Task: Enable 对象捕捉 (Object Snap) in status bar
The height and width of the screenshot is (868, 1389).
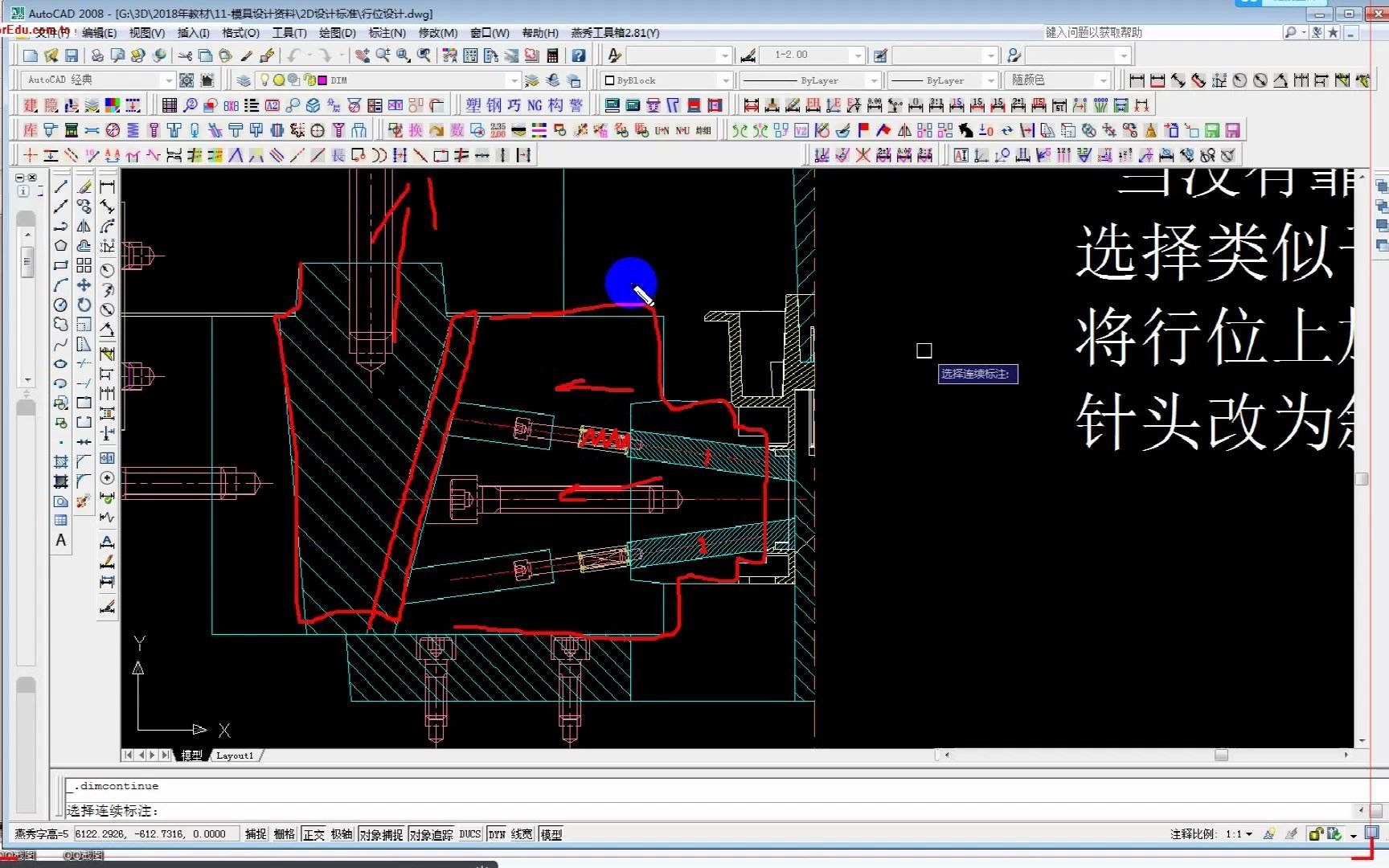Action: (382, 833)
